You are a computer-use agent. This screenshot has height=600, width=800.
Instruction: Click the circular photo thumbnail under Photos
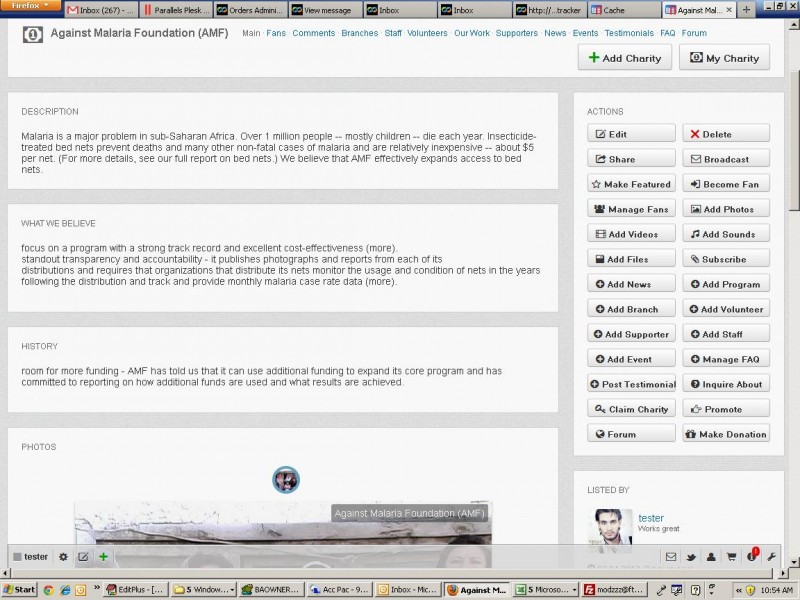286,480
